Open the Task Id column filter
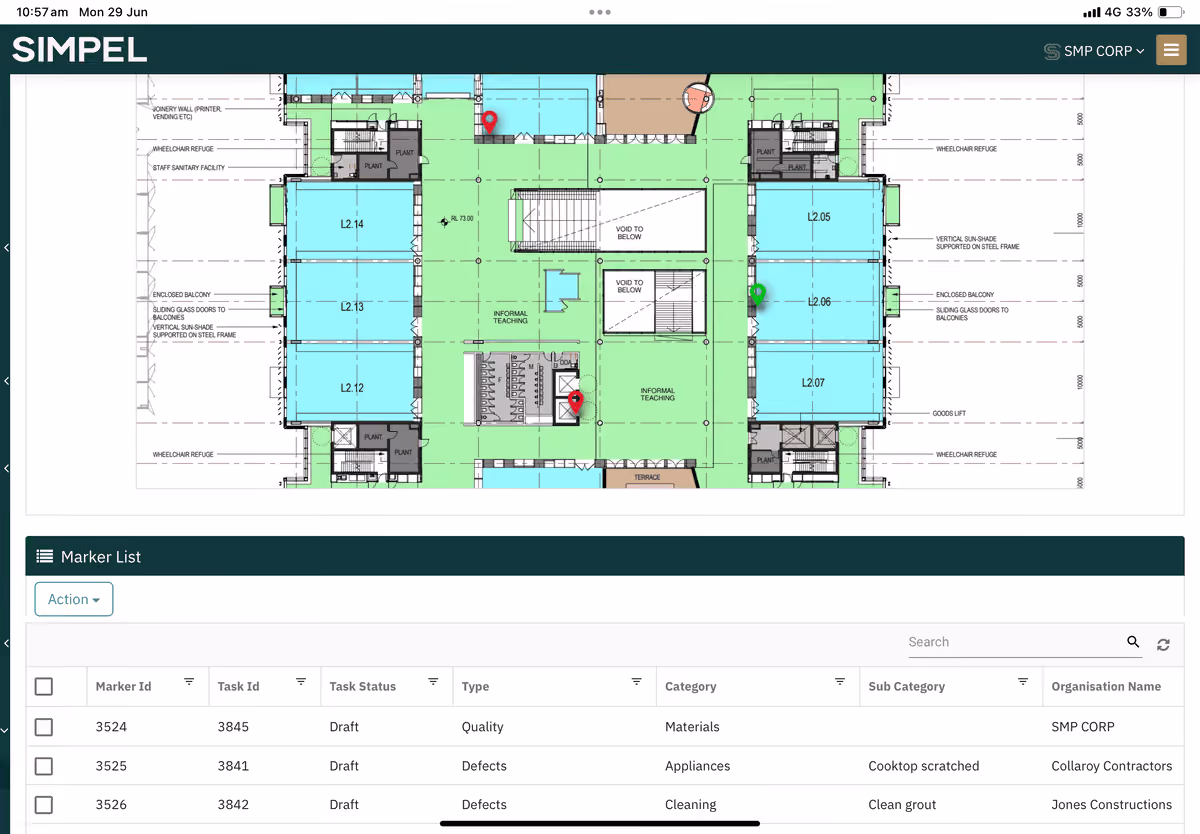Viewport: 1200px width, 834px height. 301,681
